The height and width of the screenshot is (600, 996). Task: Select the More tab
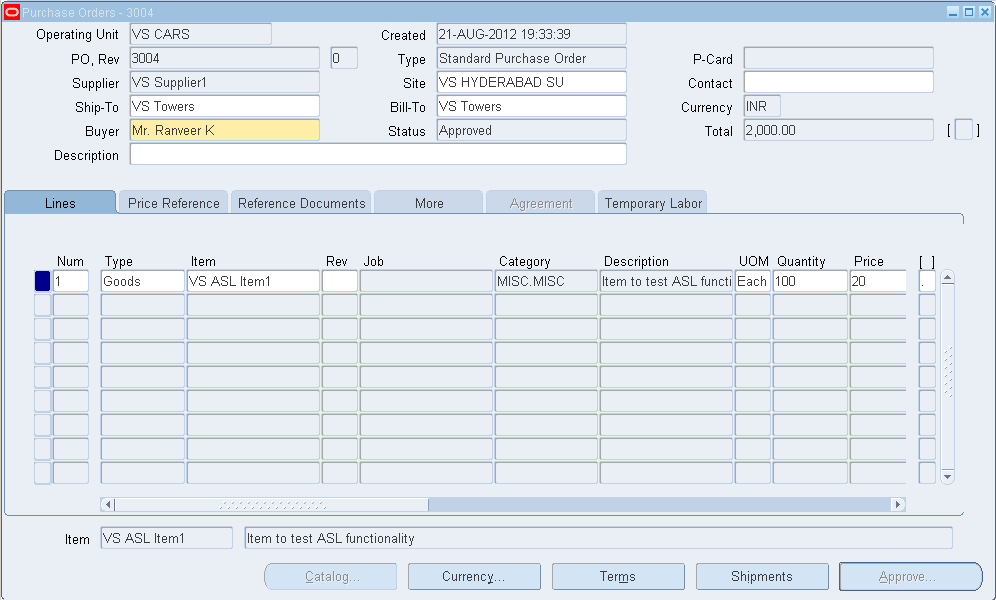tap(428, 202)
